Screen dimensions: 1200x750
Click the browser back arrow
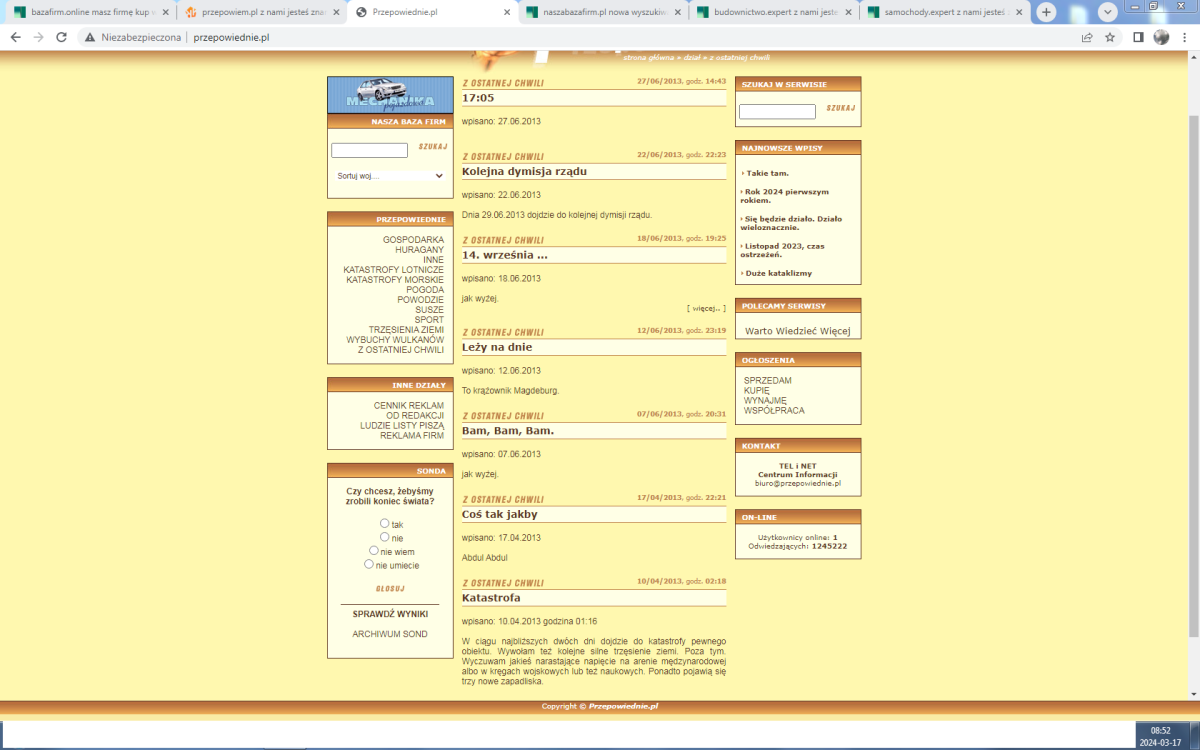click(15, 37)
